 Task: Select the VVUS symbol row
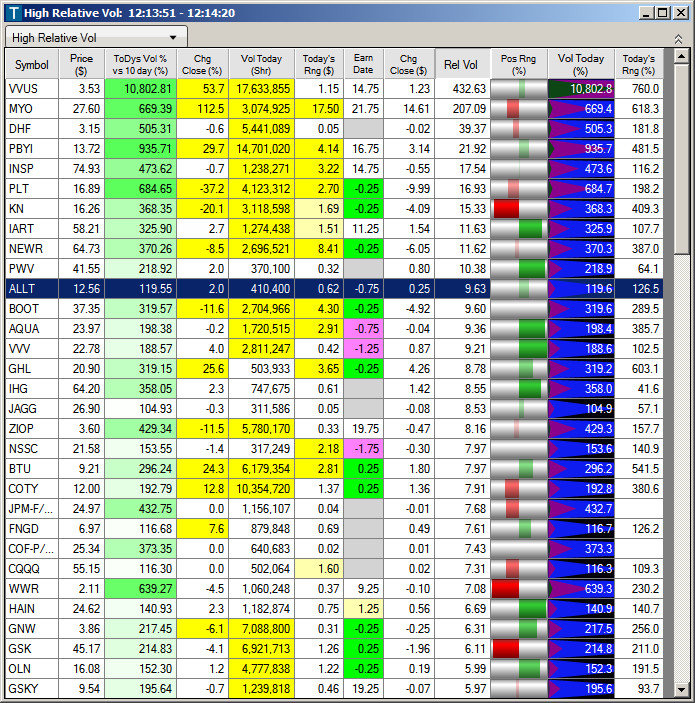334,89
